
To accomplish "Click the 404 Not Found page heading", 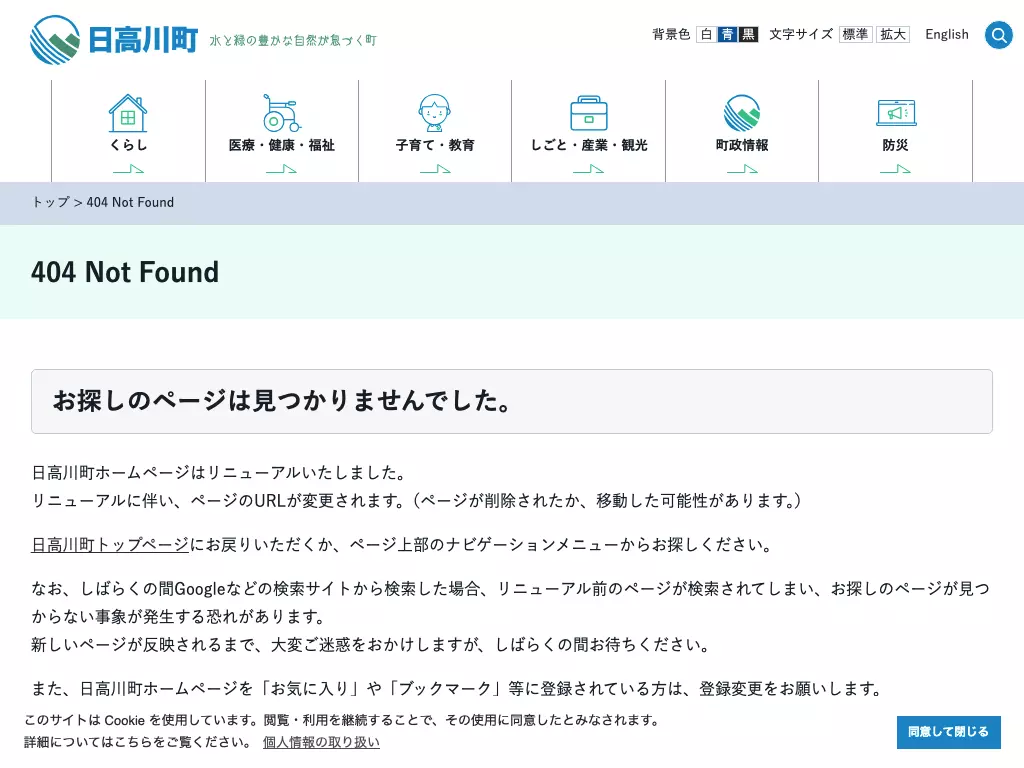I will coord(125,272).
